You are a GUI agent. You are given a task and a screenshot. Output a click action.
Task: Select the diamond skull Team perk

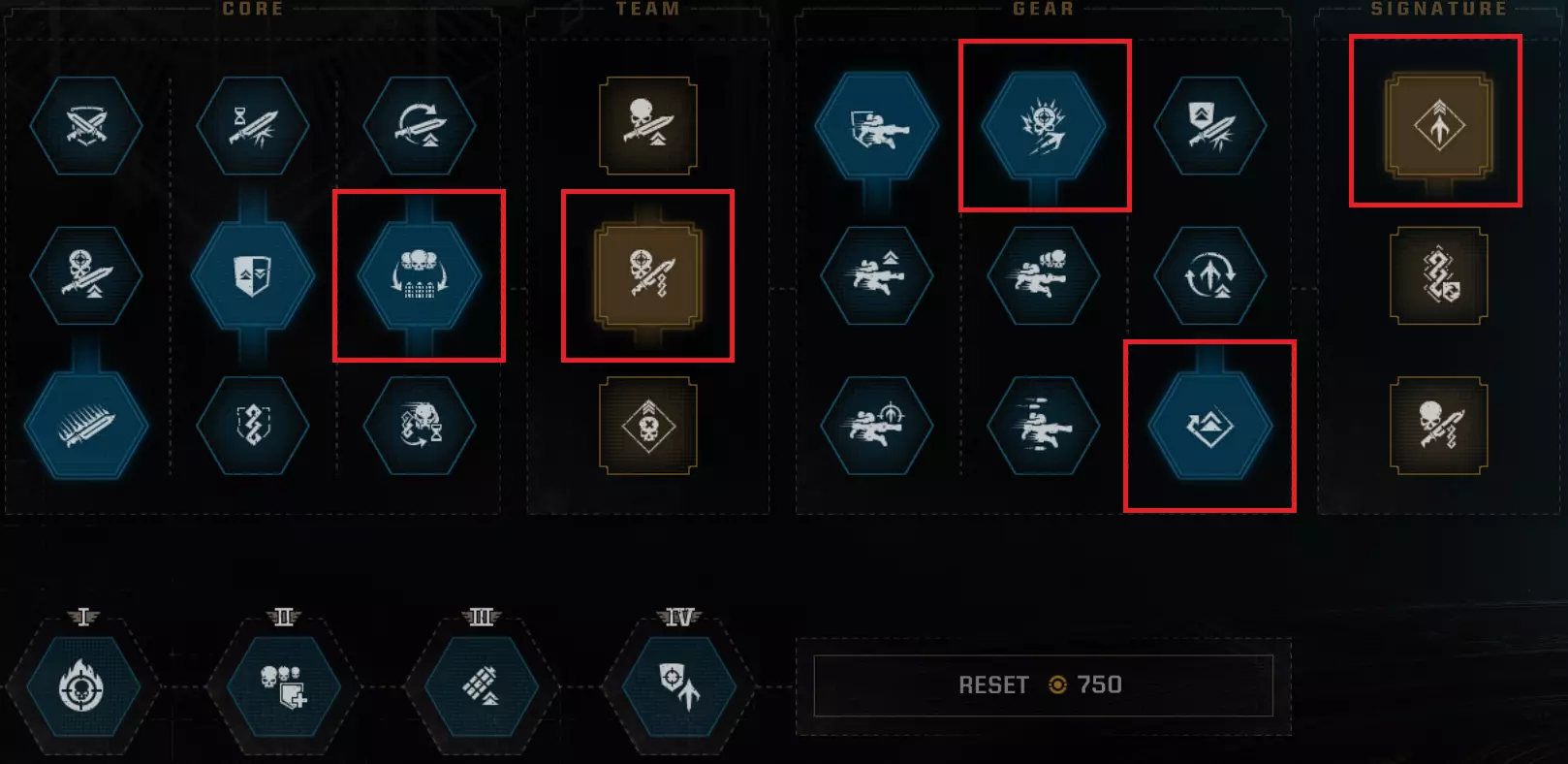point(648,426)
